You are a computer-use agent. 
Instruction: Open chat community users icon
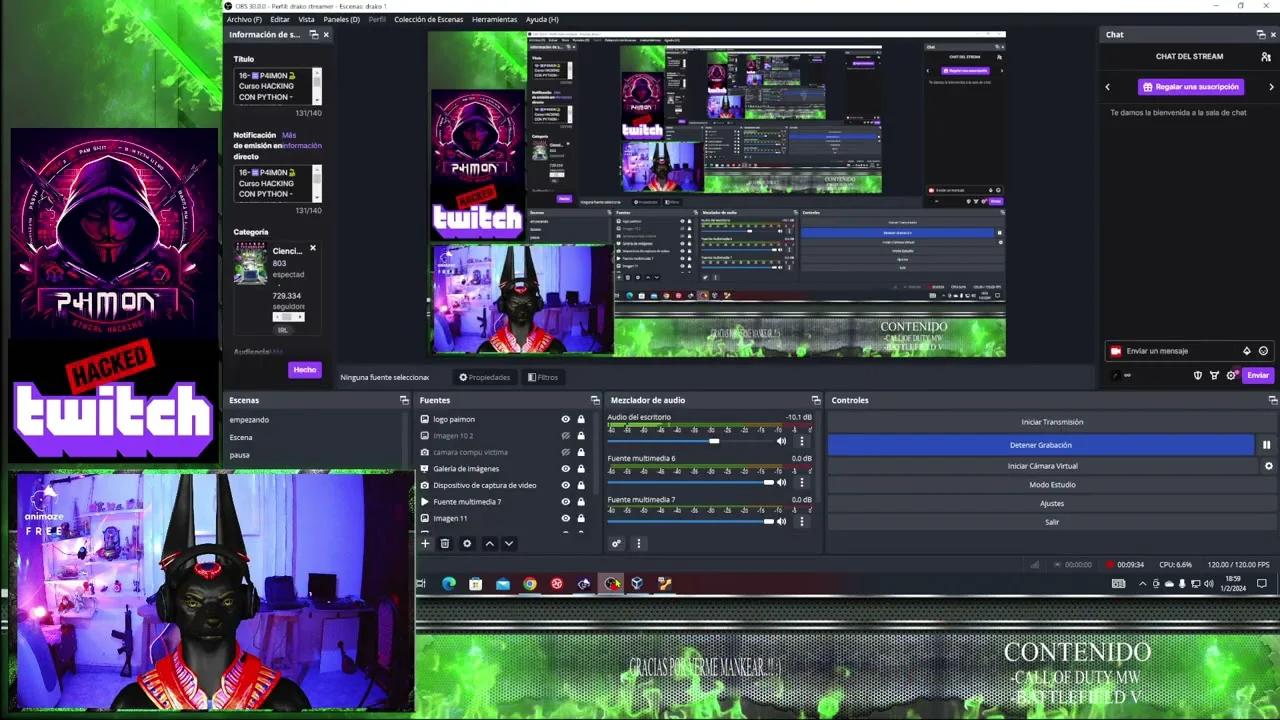[1266, 57]
